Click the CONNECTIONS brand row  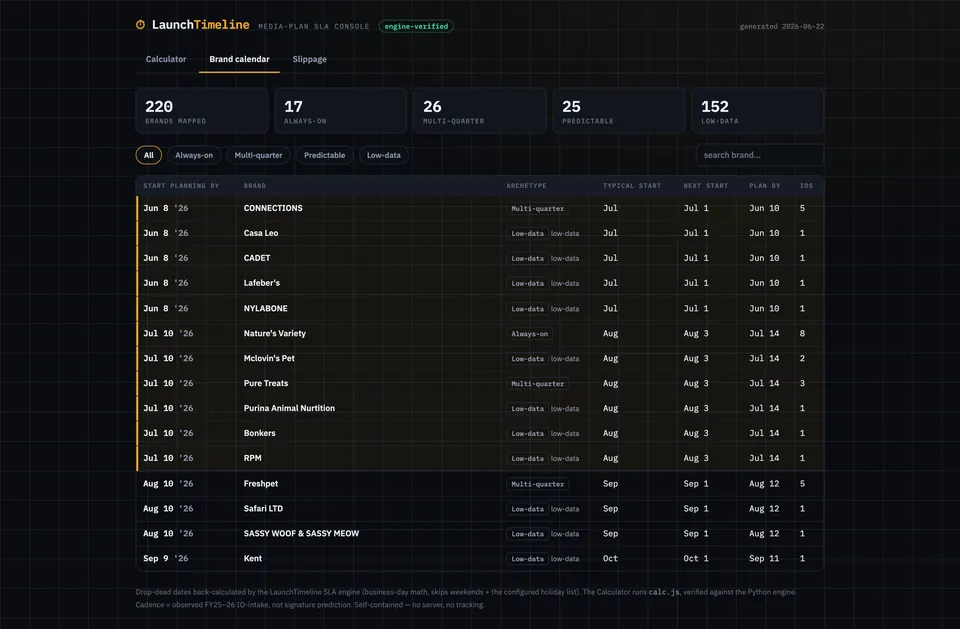coord(480,208)
